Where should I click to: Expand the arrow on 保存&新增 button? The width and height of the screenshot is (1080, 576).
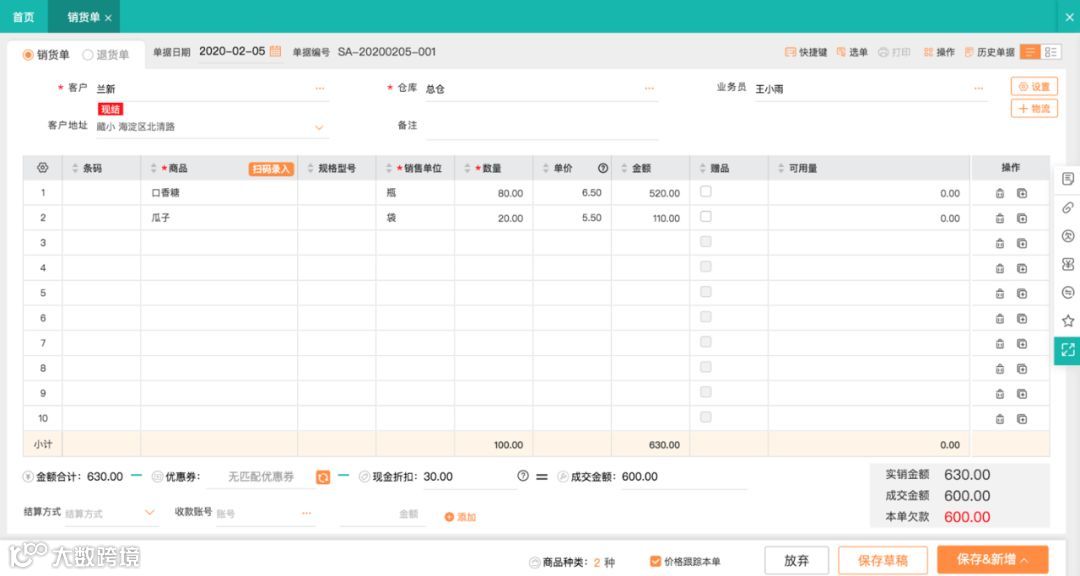pyautogui.click(x=1025, y=559)
